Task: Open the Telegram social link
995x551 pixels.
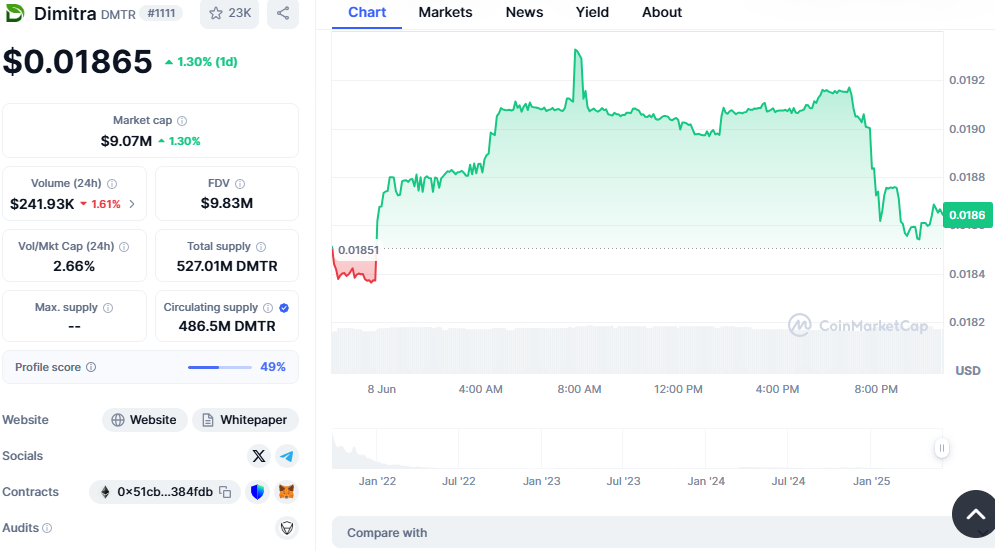Action: 287,456
